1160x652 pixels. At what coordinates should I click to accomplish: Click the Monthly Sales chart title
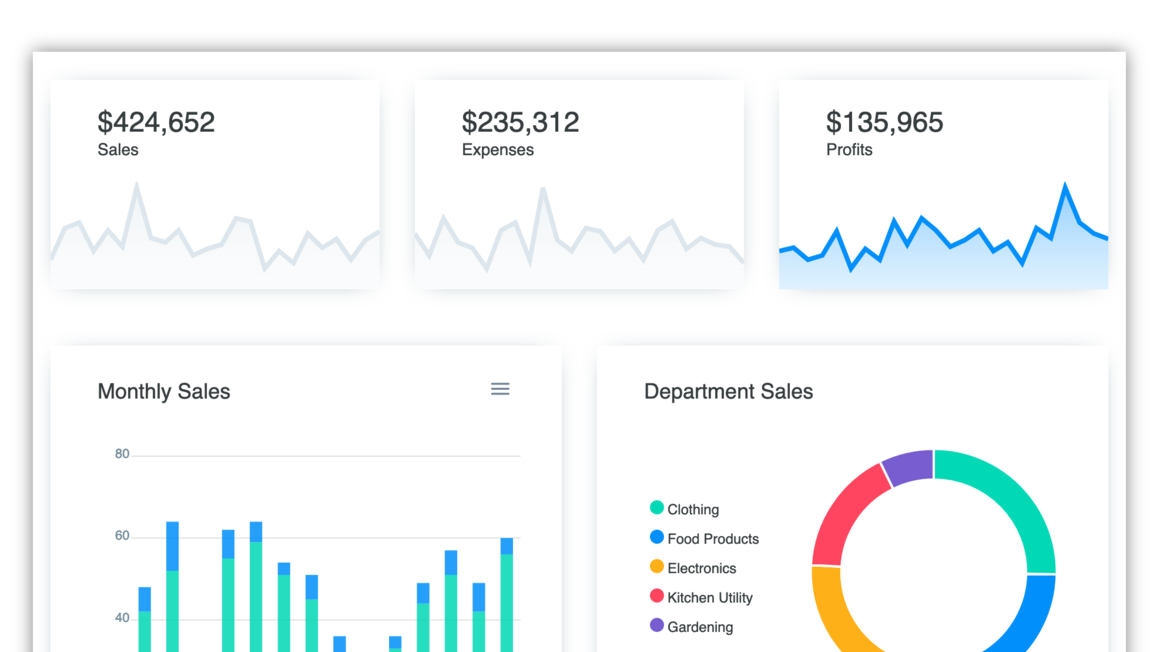tap(164, 392)
